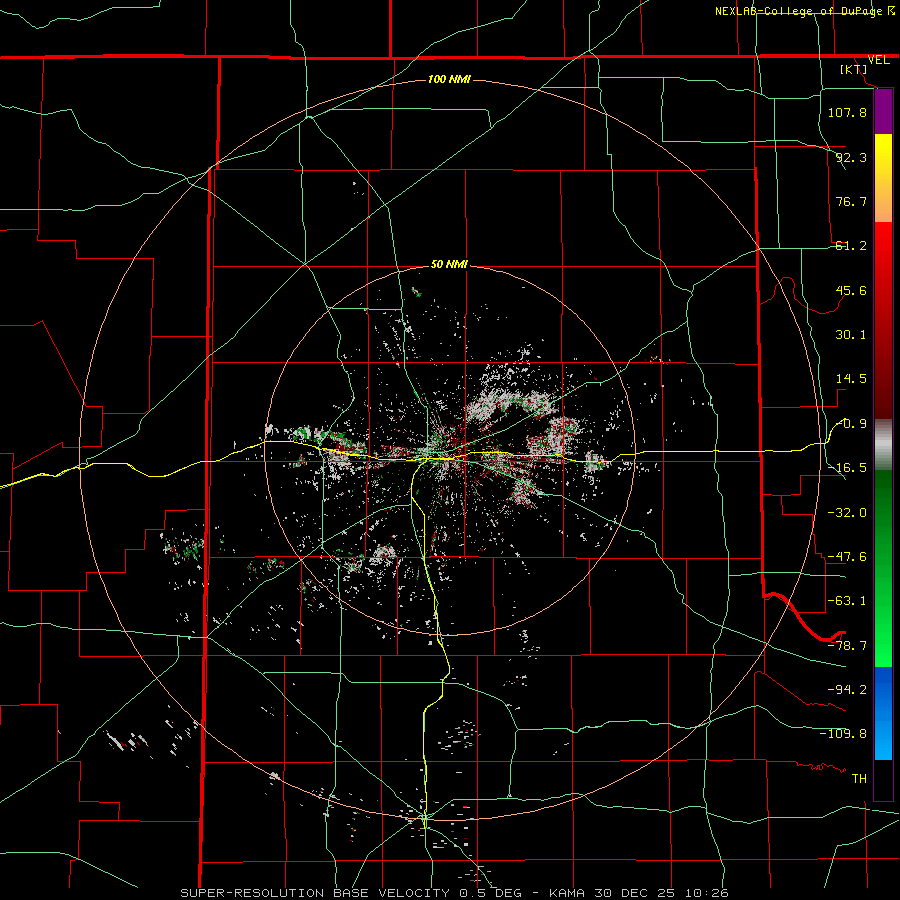Click the -78.7 value on the velocity scale
This screenshot has width=900, height=900.
click(x=847, y=646)
